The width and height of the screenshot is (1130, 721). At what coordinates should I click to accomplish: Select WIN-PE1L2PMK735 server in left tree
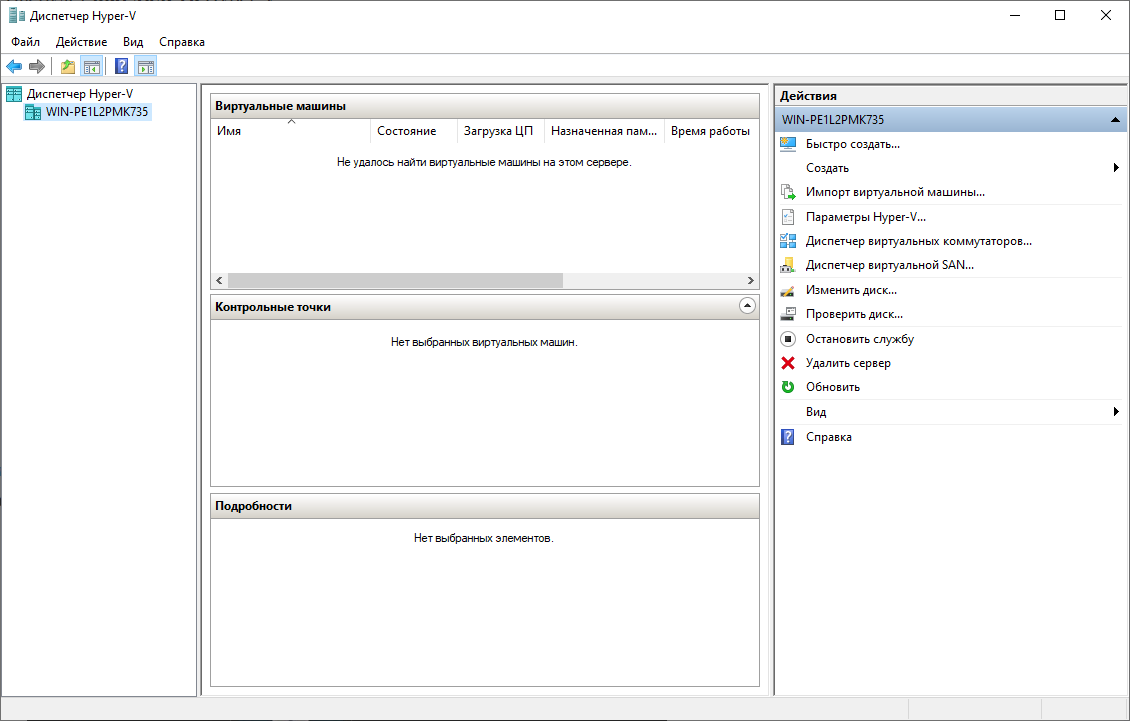[97, 112]
